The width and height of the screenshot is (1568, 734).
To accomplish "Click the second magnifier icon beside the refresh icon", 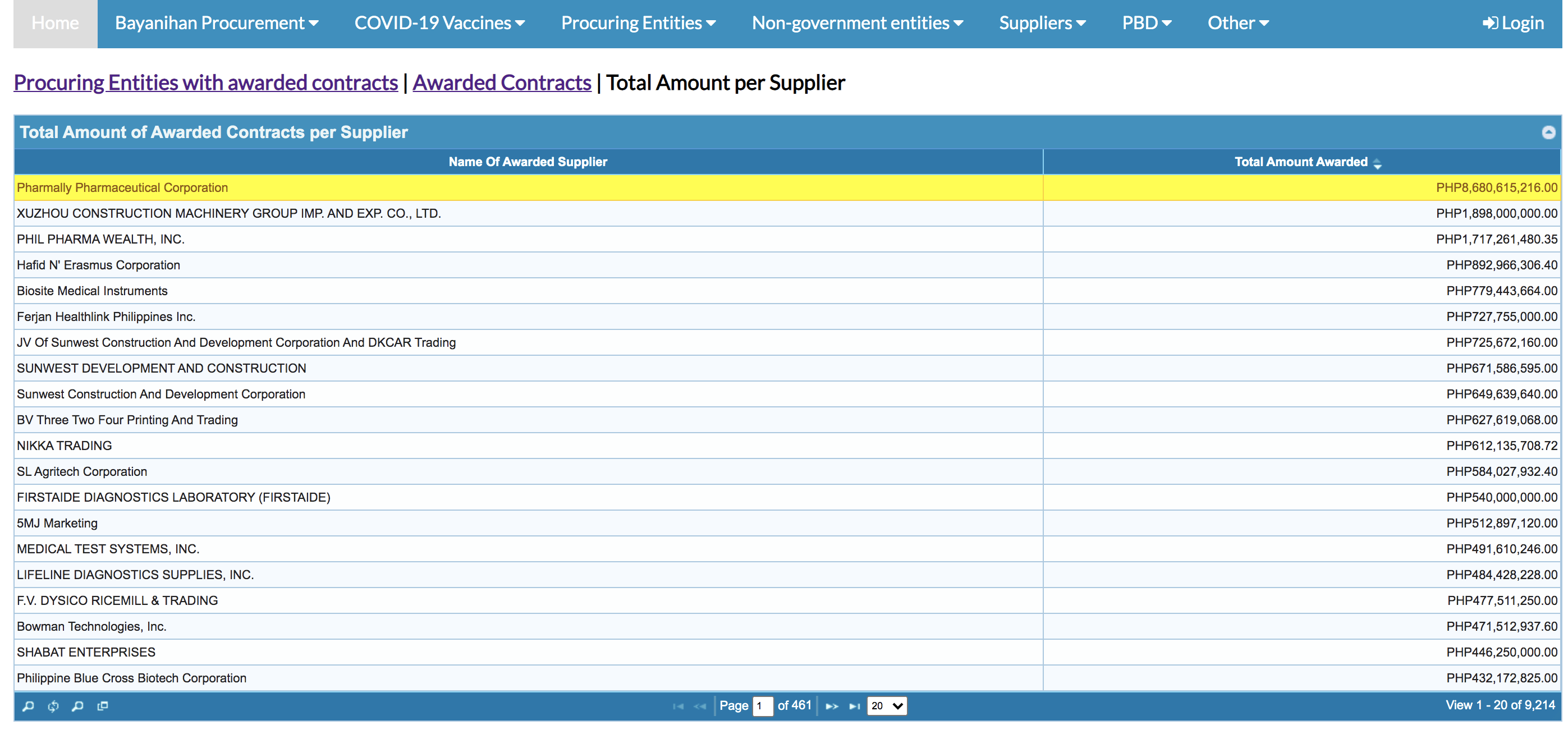I will [77, 706].
